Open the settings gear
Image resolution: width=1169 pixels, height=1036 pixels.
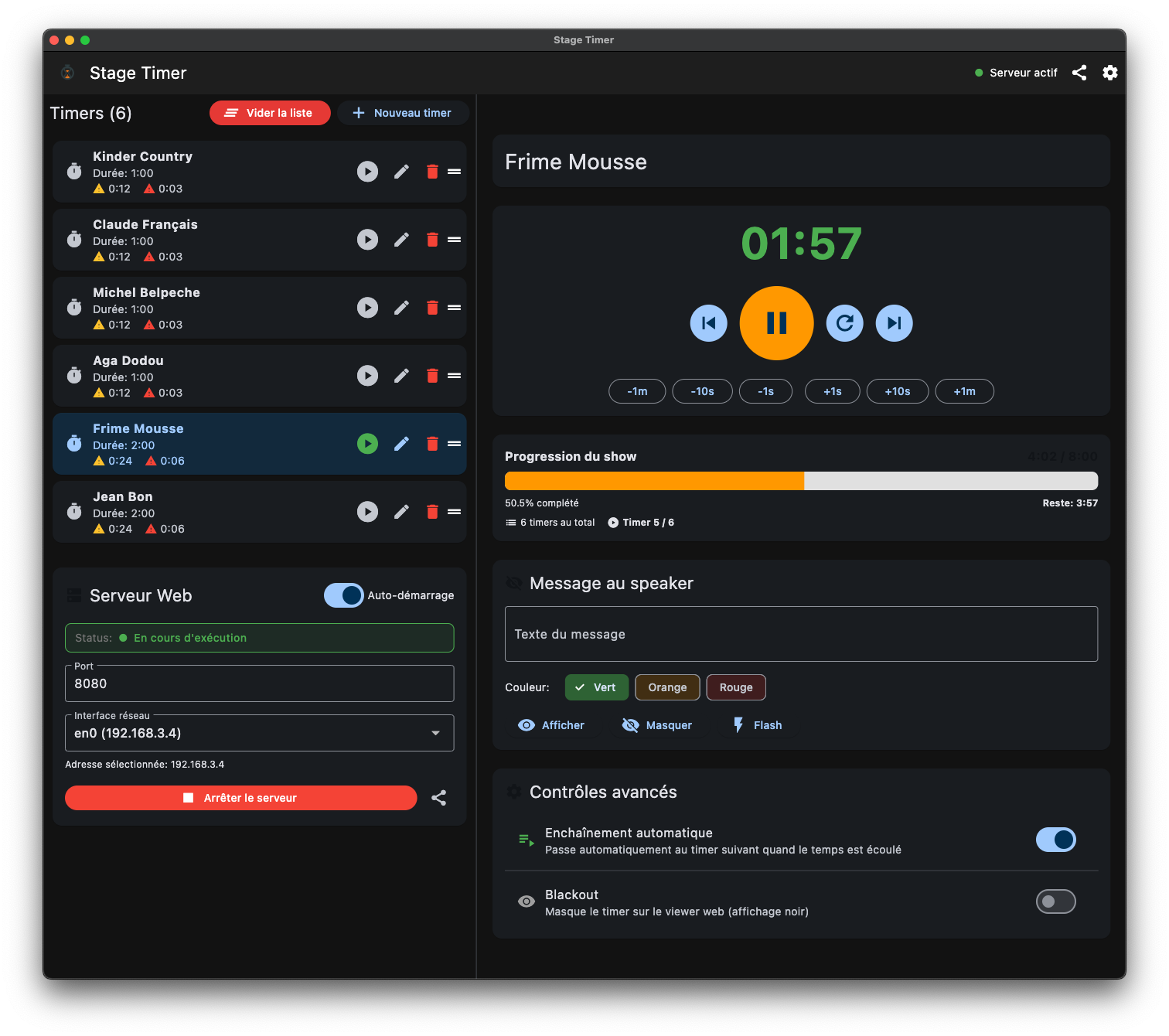(1110, 72)
